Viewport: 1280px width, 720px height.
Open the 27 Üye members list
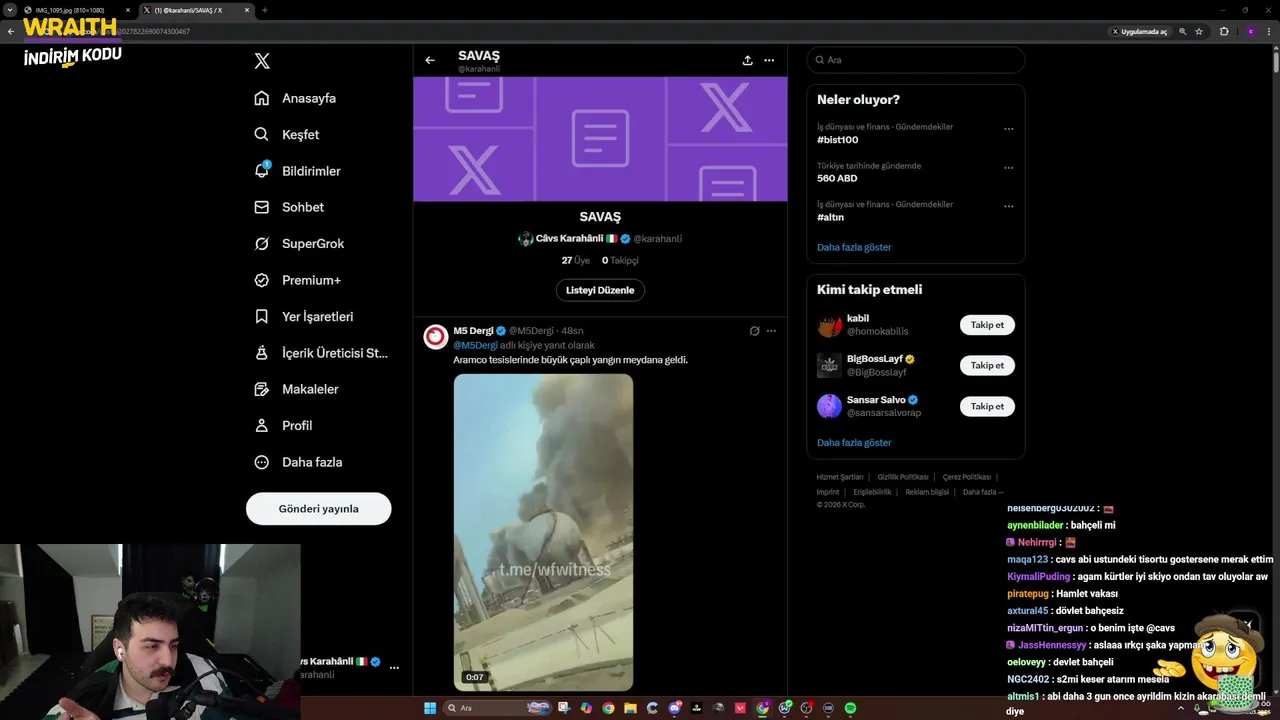point(576,260)
